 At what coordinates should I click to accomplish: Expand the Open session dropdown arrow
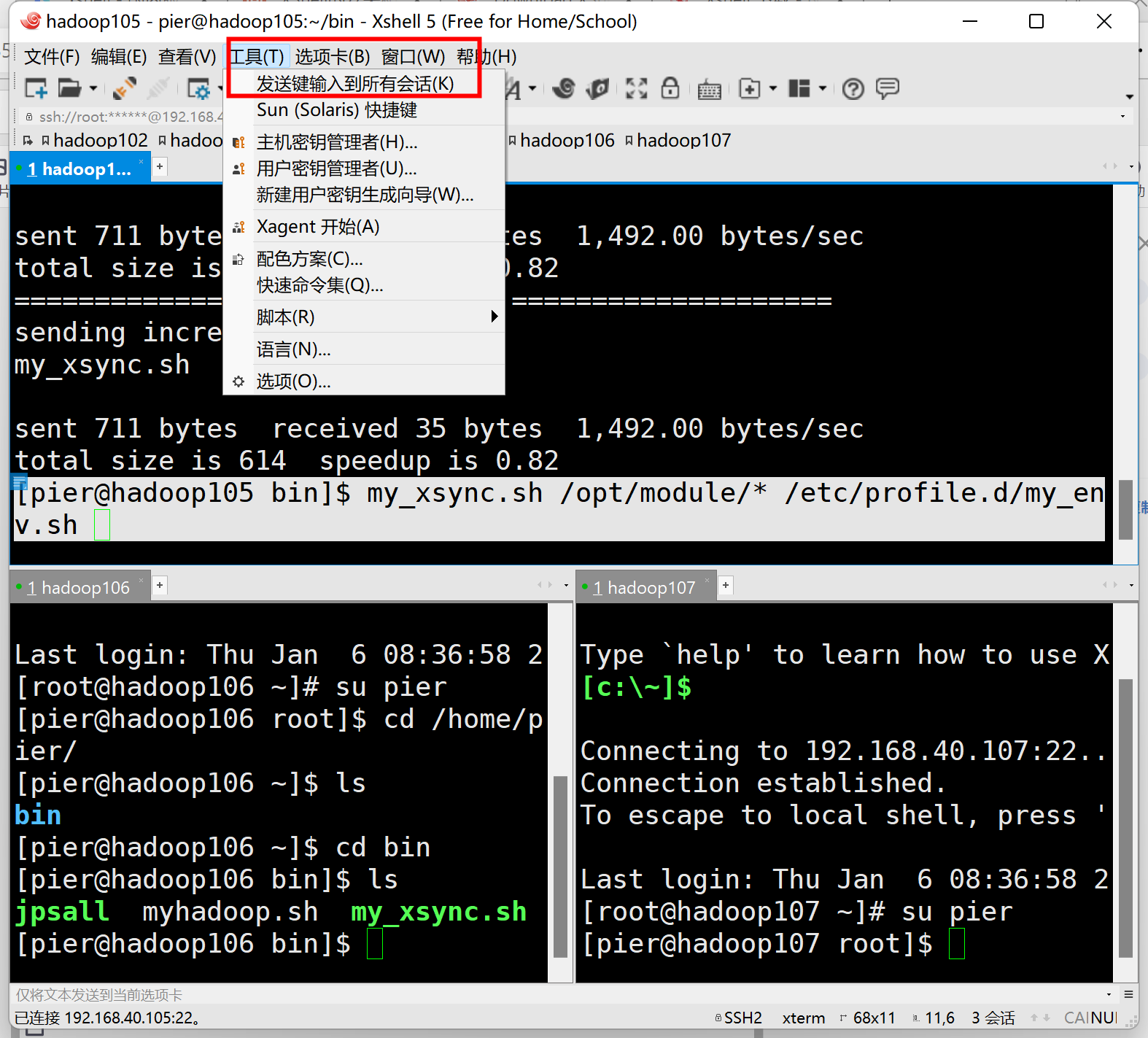[x=93, y=89]
